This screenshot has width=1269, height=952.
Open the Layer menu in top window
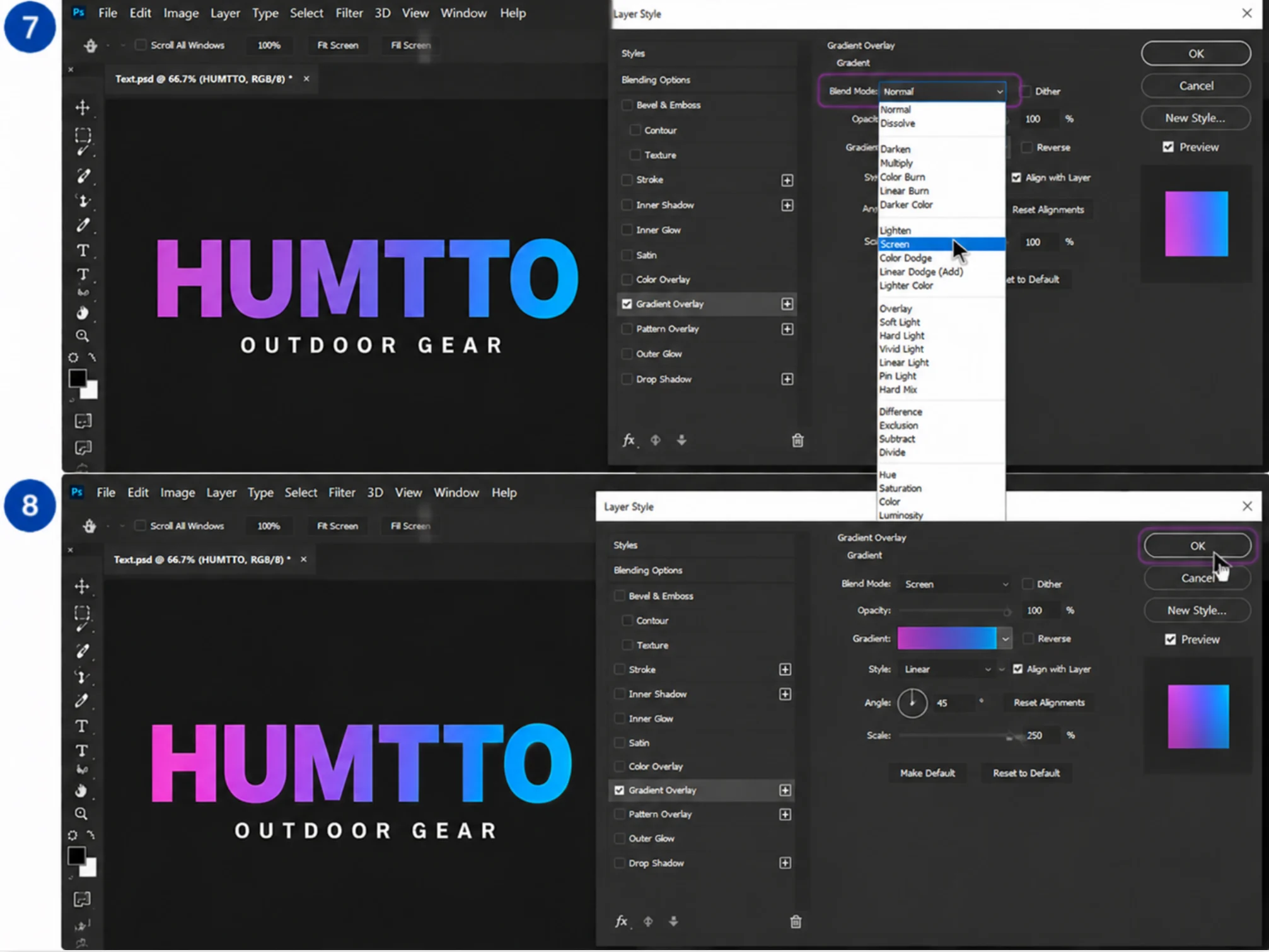tap(225, 13)
